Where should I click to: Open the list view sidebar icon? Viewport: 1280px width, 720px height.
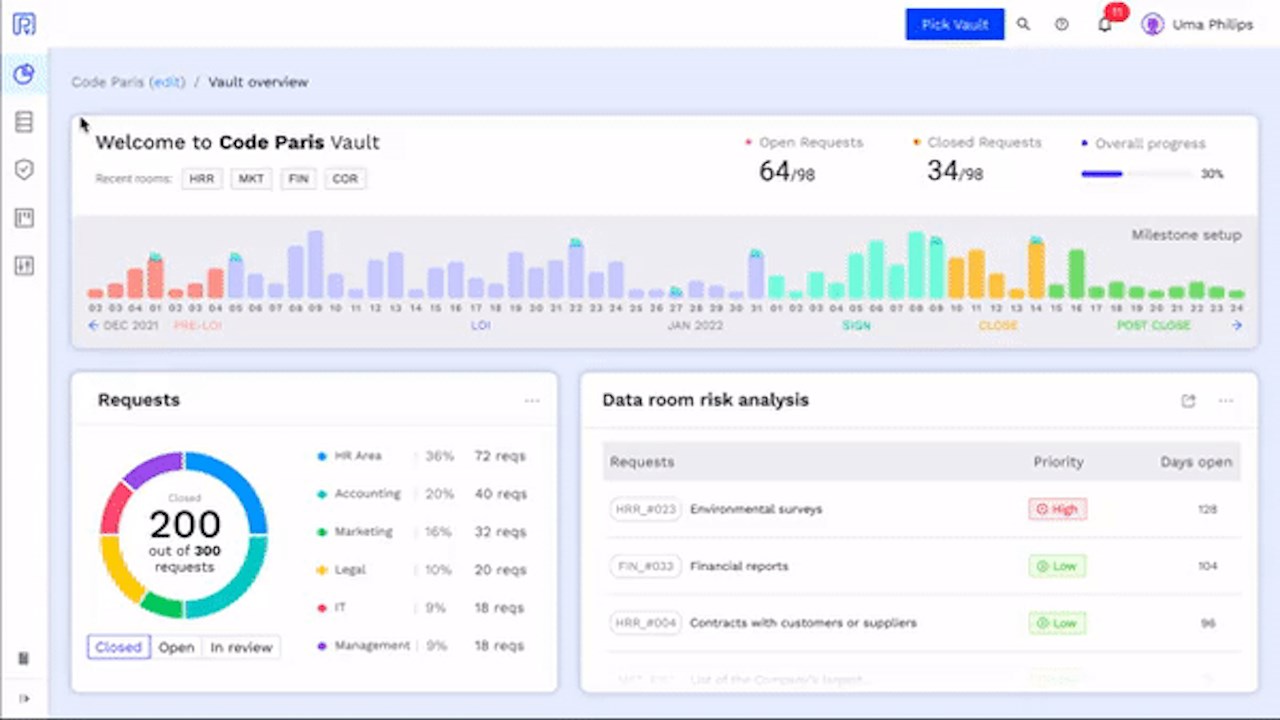pos(24,122)
